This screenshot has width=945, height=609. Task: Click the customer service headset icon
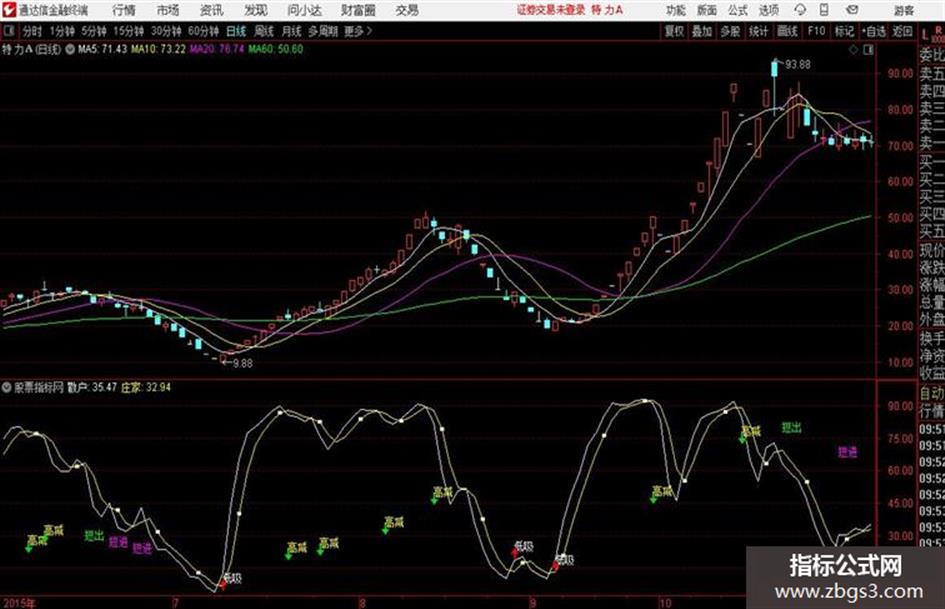coord(800,10)
